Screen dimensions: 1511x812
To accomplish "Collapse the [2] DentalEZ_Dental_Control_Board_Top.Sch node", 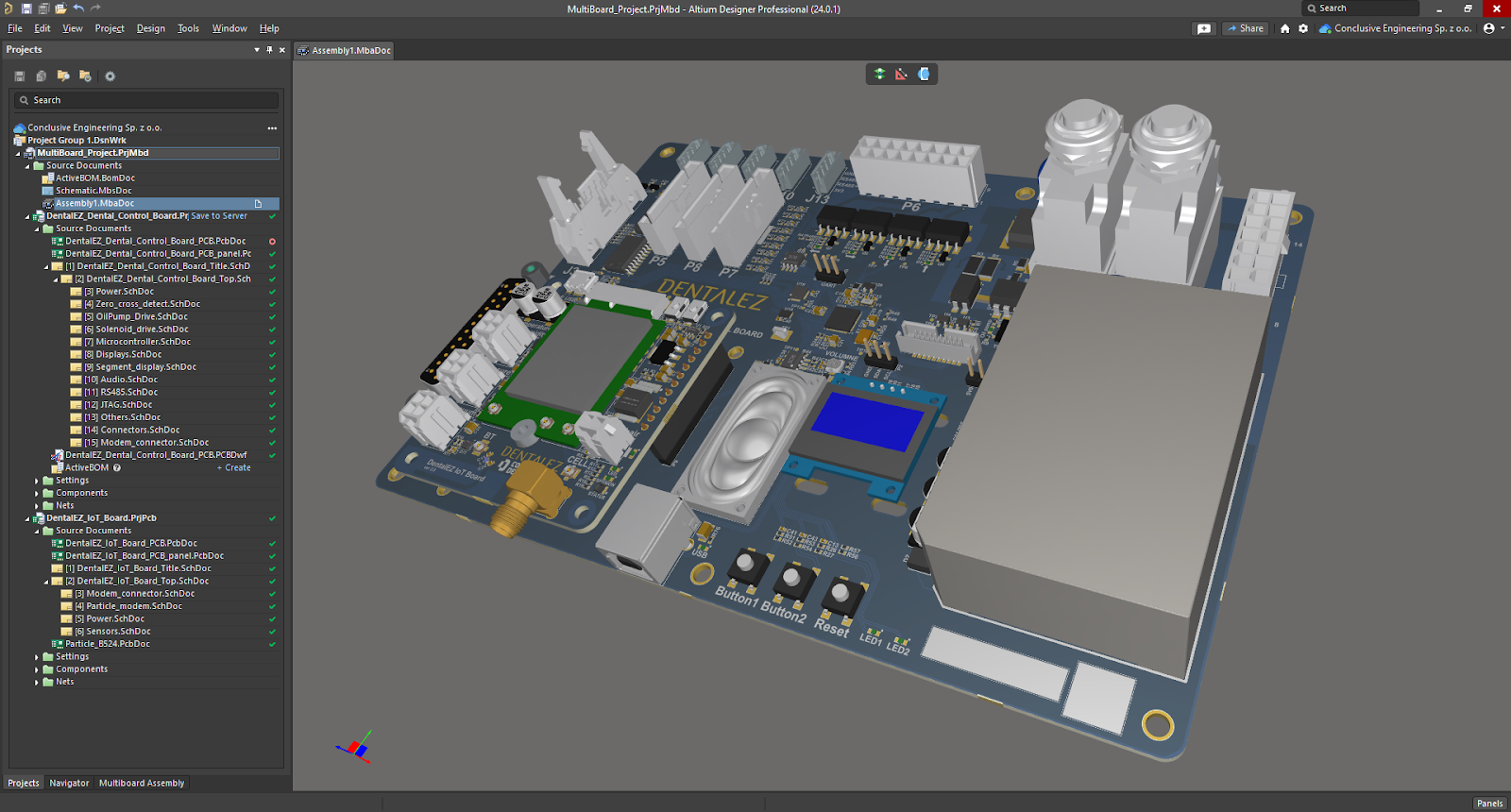I will [56, 279].
